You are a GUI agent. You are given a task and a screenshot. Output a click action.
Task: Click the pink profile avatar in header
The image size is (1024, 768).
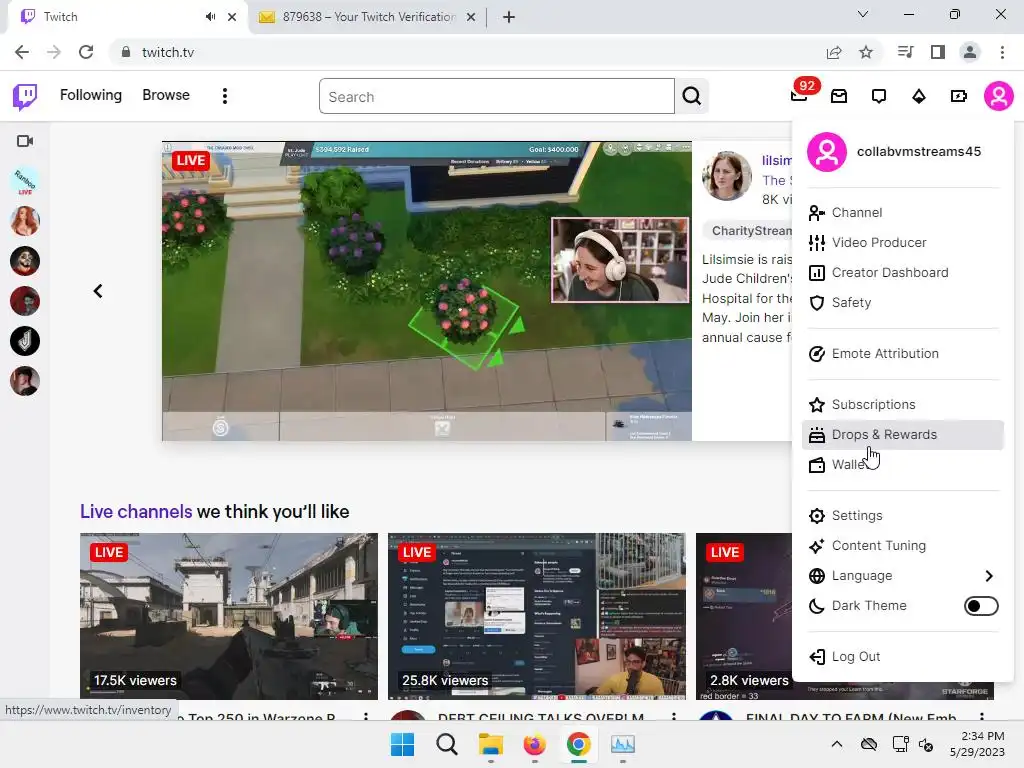pos(999,96)
